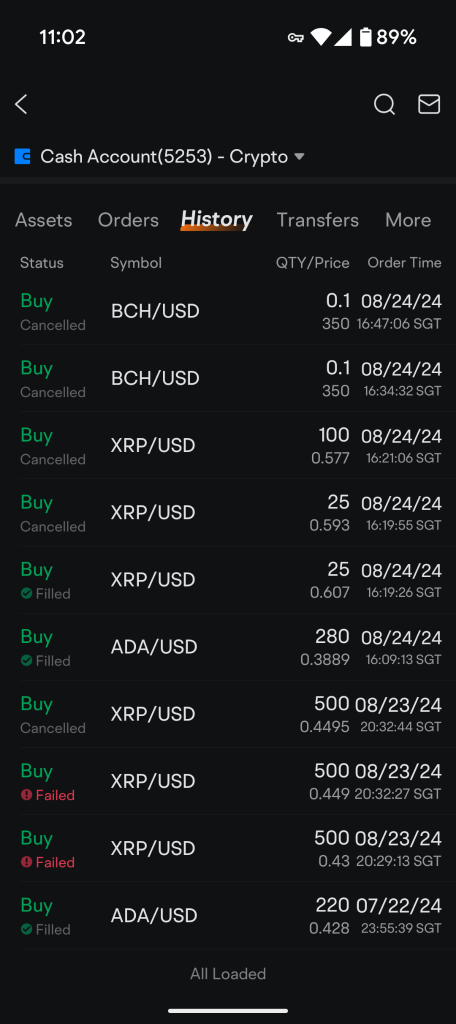Tap the battery icon in status bar

point(365,37)
